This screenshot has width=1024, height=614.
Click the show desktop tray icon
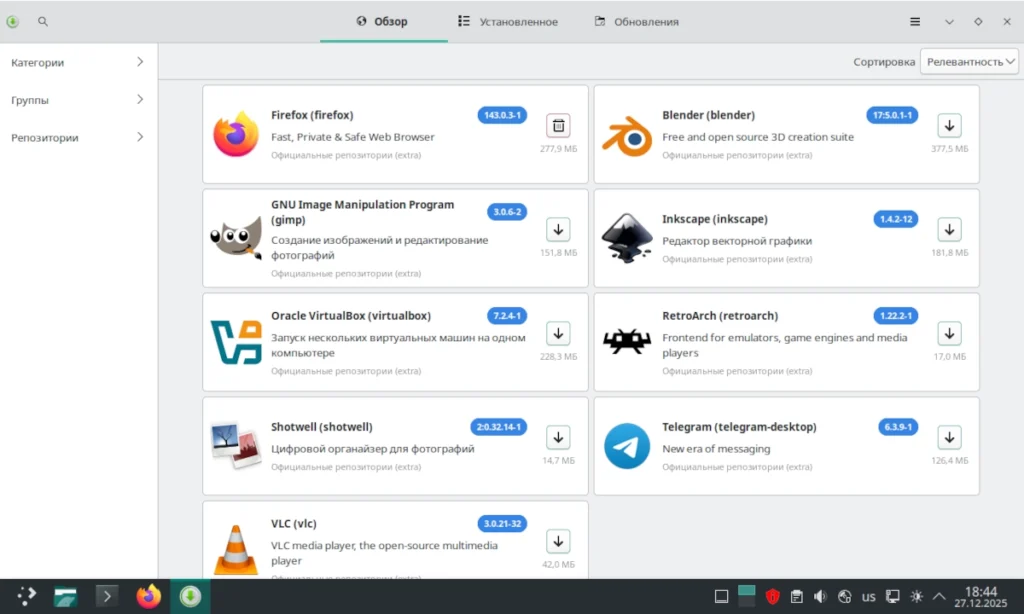tap(722, 596)
